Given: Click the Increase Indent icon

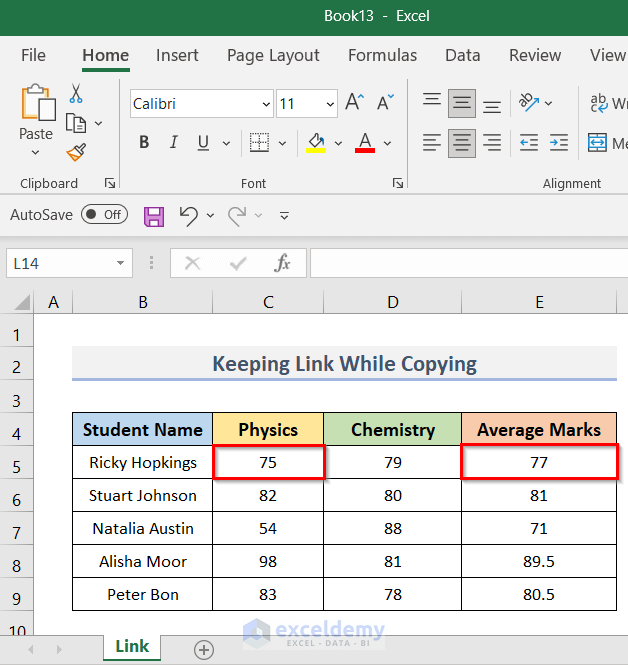Looking at the screenshot, I should pyautogui.click(x=557, y=143).
